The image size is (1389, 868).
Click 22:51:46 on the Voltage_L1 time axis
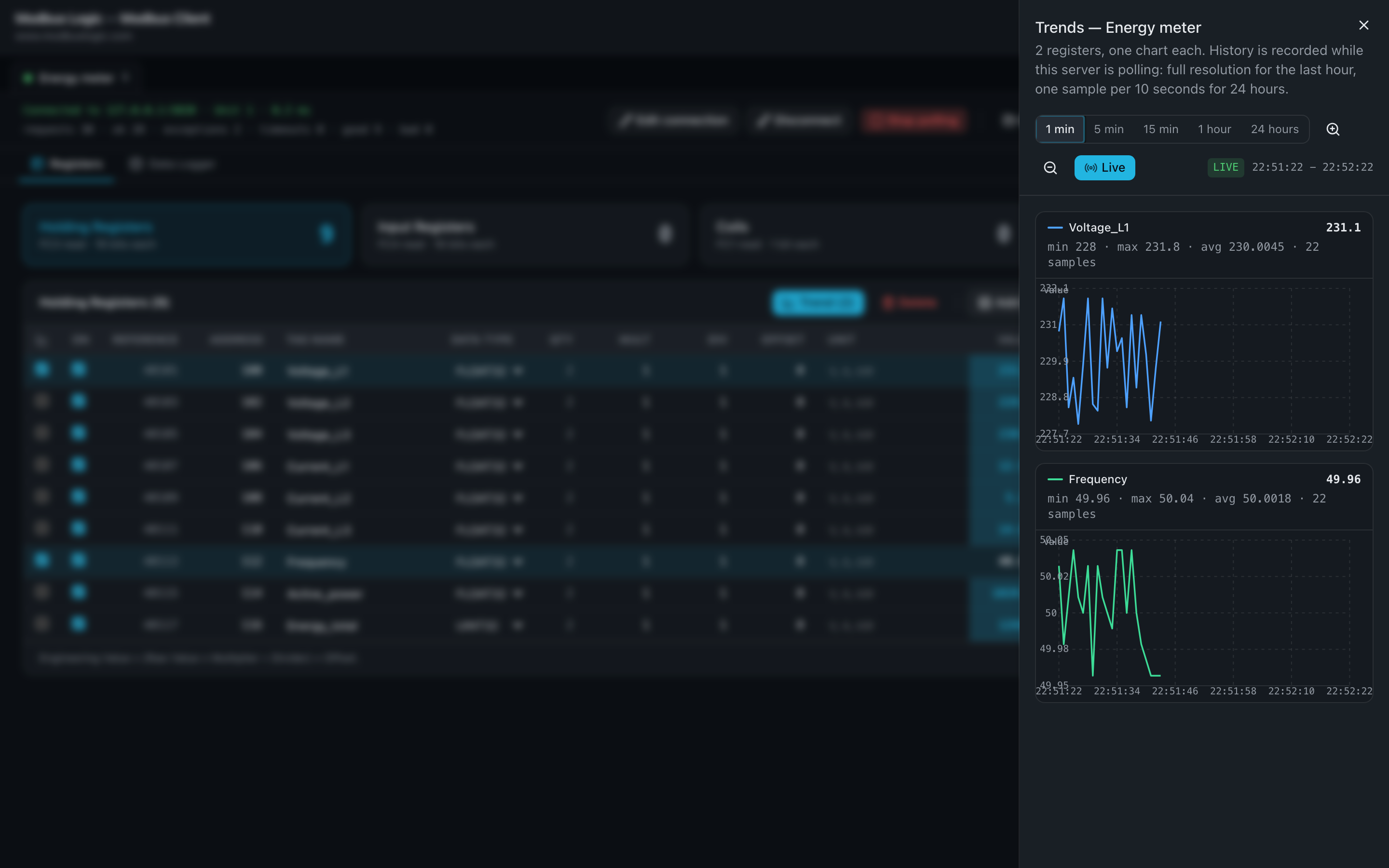coord(1174,440)
